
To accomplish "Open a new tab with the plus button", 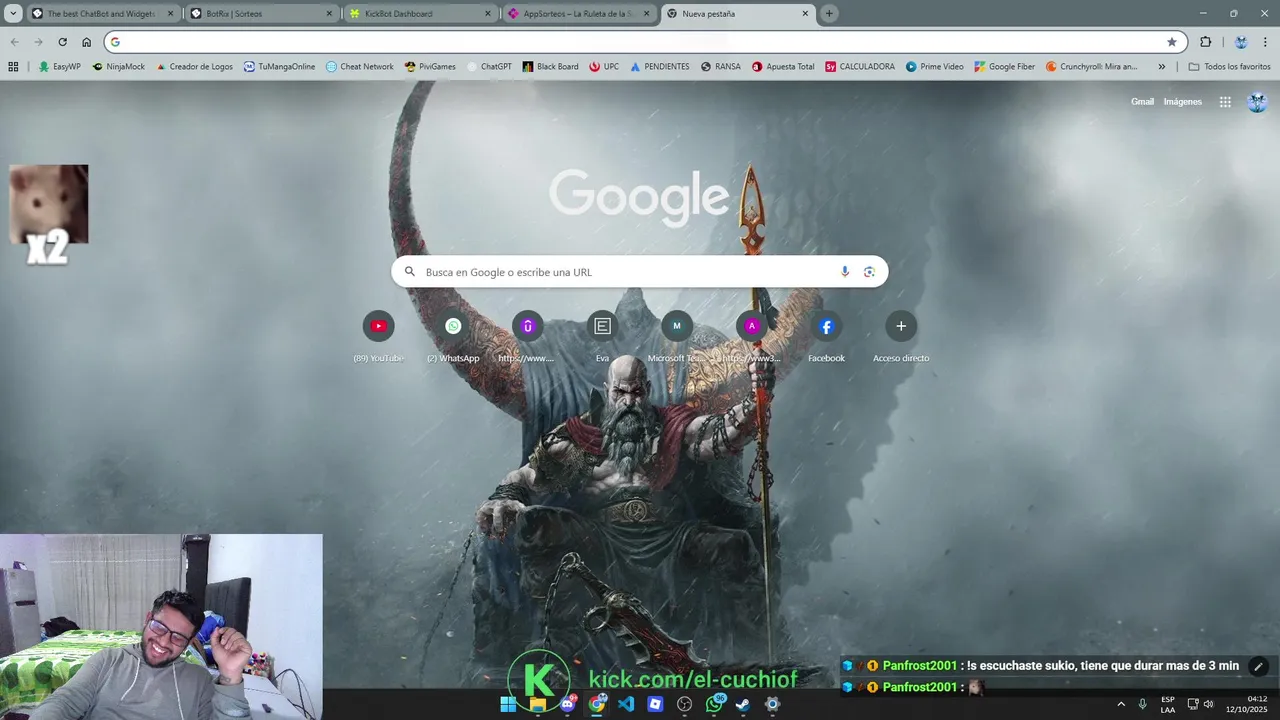I will tap(829, 14).
